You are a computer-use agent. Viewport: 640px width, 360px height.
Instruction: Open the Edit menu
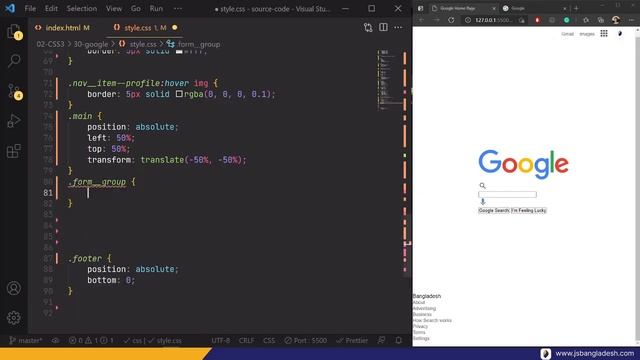click(x=51, y=8)
